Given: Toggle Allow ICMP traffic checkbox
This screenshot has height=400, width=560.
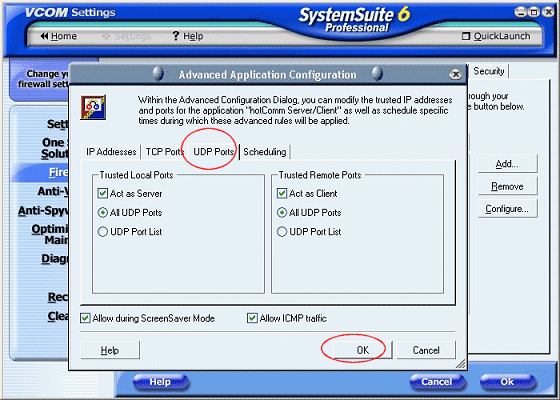Looking at the screenshot, I should coord(252,318).
